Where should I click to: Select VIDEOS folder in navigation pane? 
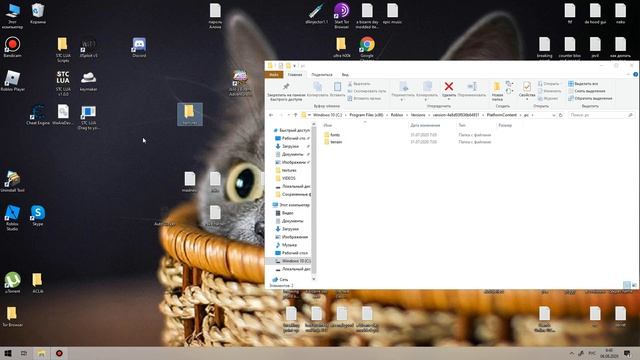[x=285, y=178]
